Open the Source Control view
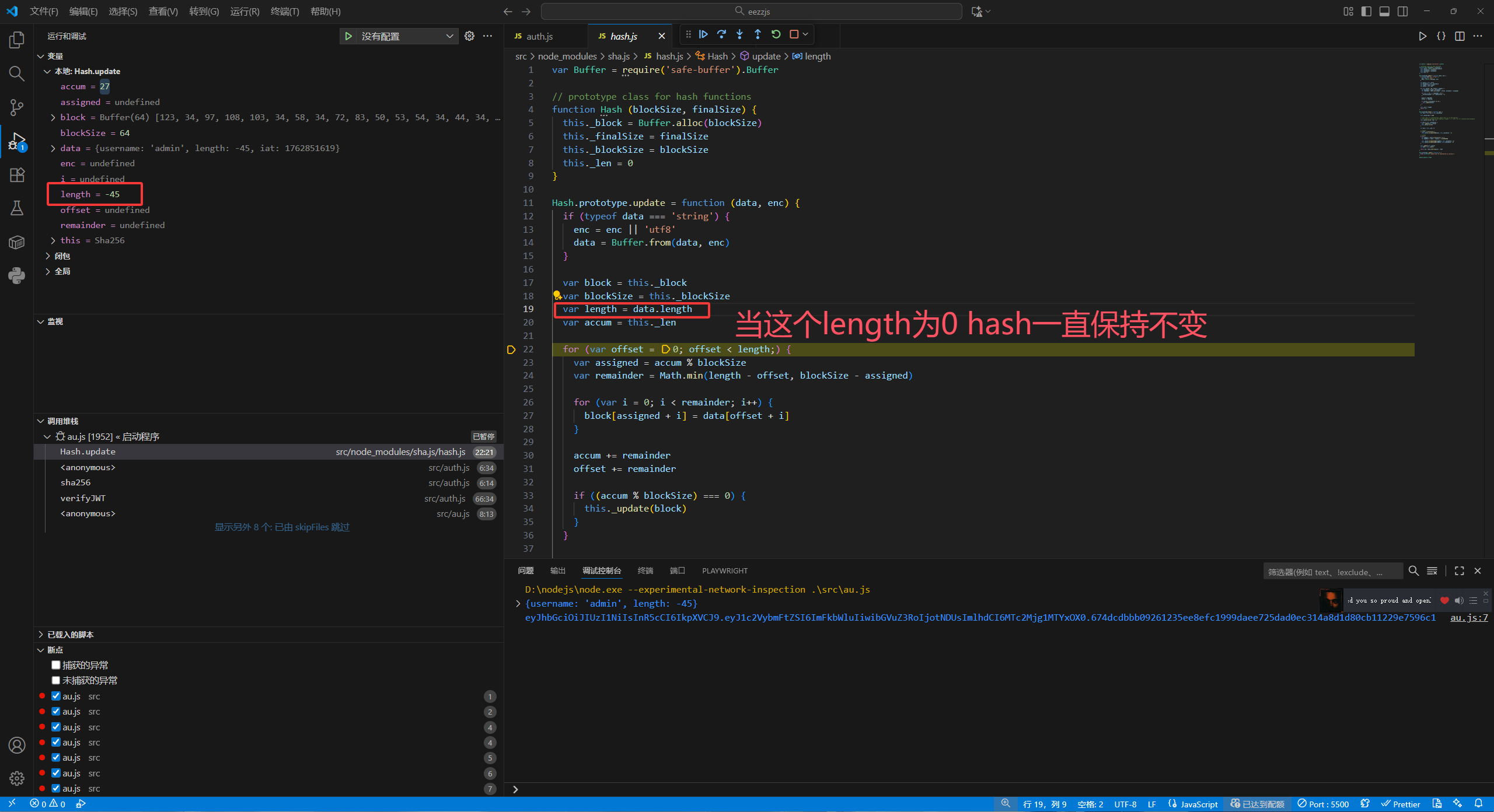Screen dimensions: 1494x812 coord(16,107)
